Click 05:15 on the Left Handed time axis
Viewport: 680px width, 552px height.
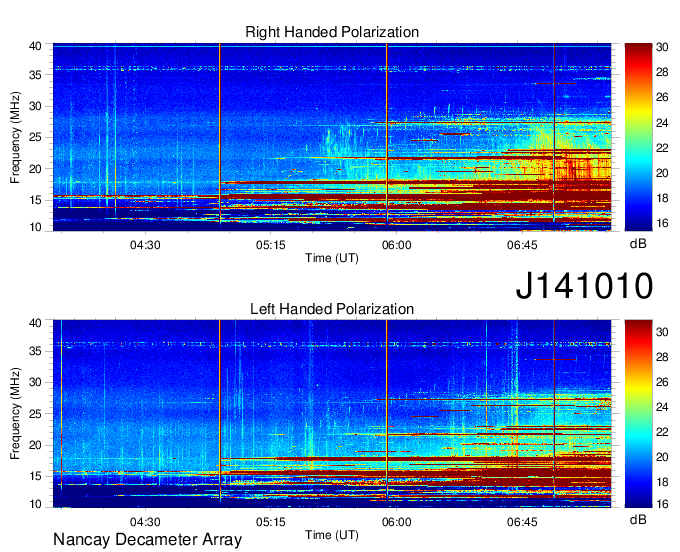coord(271,522)
